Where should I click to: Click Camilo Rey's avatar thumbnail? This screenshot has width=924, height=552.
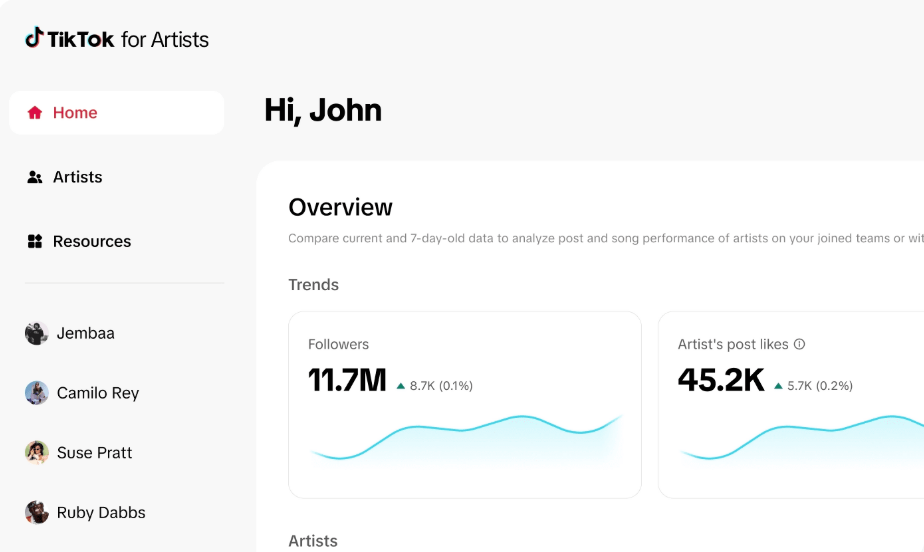(x=37, y=392)
